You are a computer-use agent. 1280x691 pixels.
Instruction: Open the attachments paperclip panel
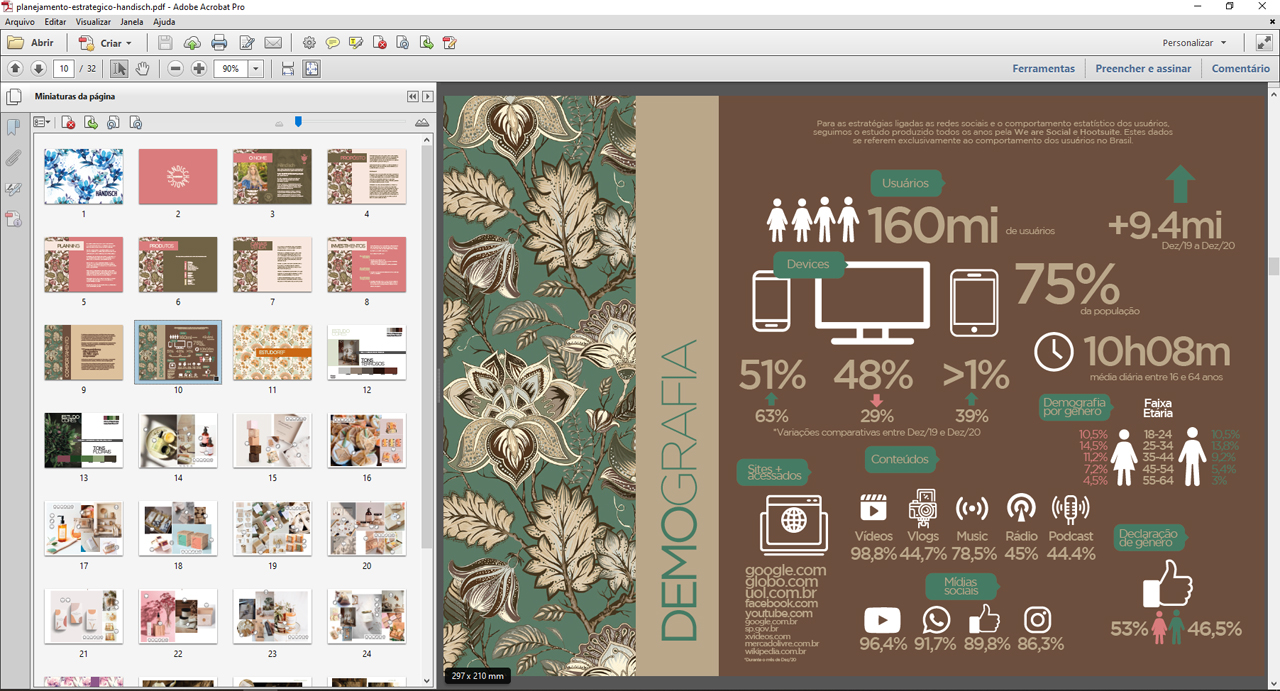(x=14, y=159)
